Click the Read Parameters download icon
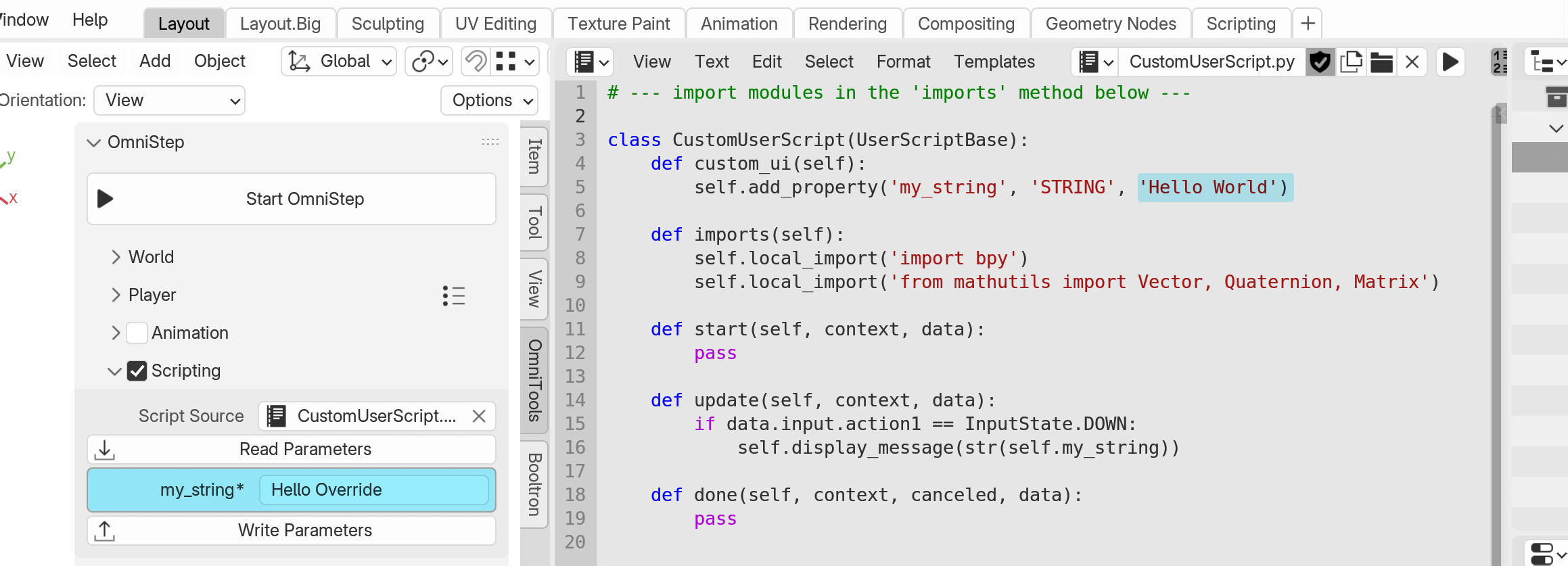The height and width of the screenshot is (566, 1568). [105, 450]
